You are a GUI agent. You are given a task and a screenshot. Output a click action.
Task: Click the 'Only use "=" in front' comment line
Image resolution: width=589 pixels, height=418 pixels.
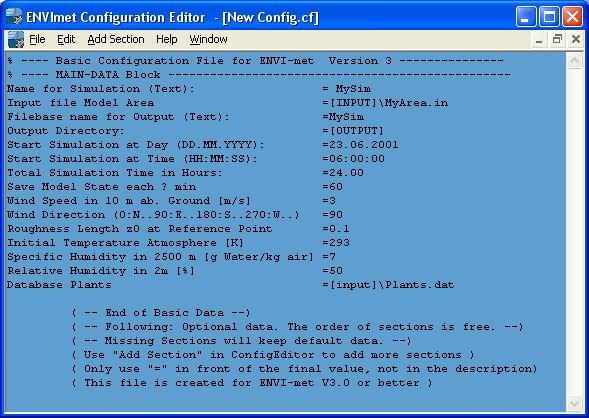[x=304, y=369]
